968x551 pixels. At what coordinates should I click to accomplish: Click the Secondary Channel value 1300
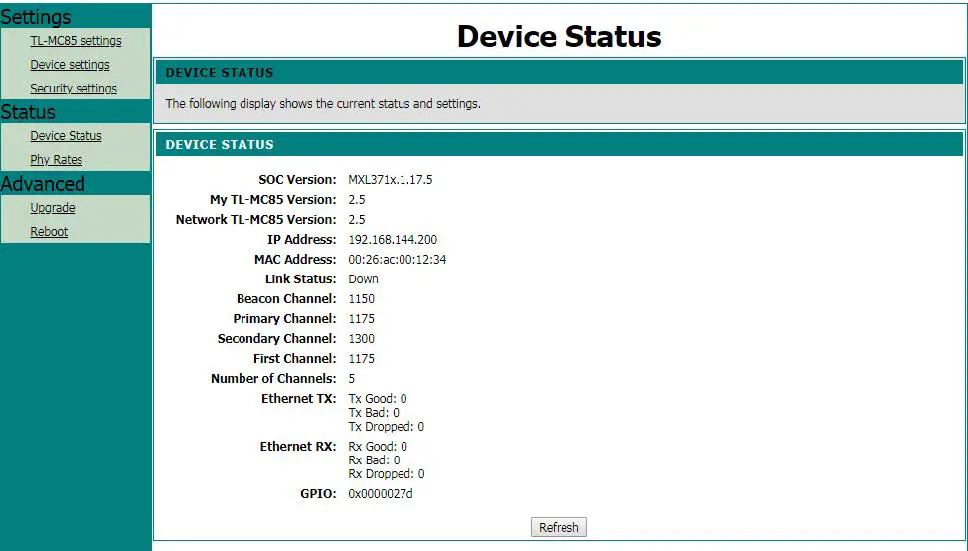(361, 339)
